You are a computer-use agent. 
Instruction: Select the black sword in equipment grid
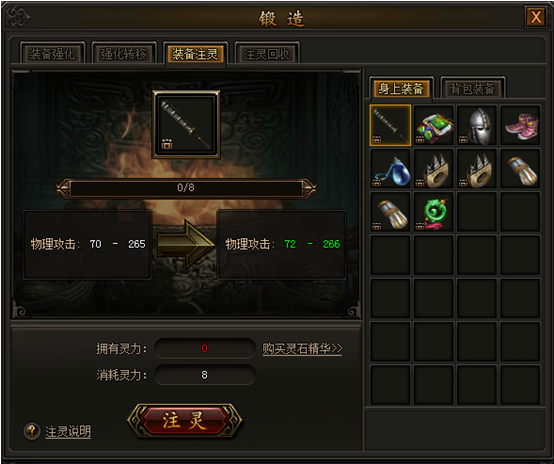390,125
